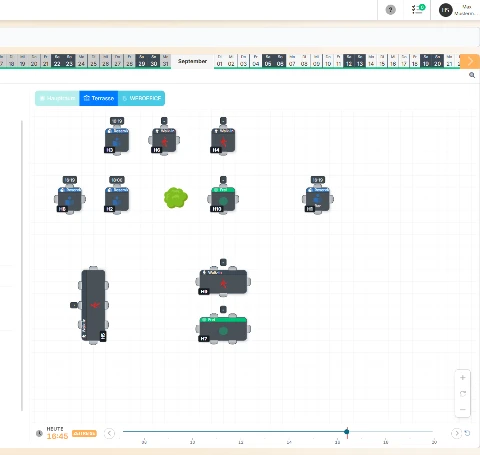Select date 29 in the calendar strip
This screenshot has height=455, width=480.
coord(142,61)
